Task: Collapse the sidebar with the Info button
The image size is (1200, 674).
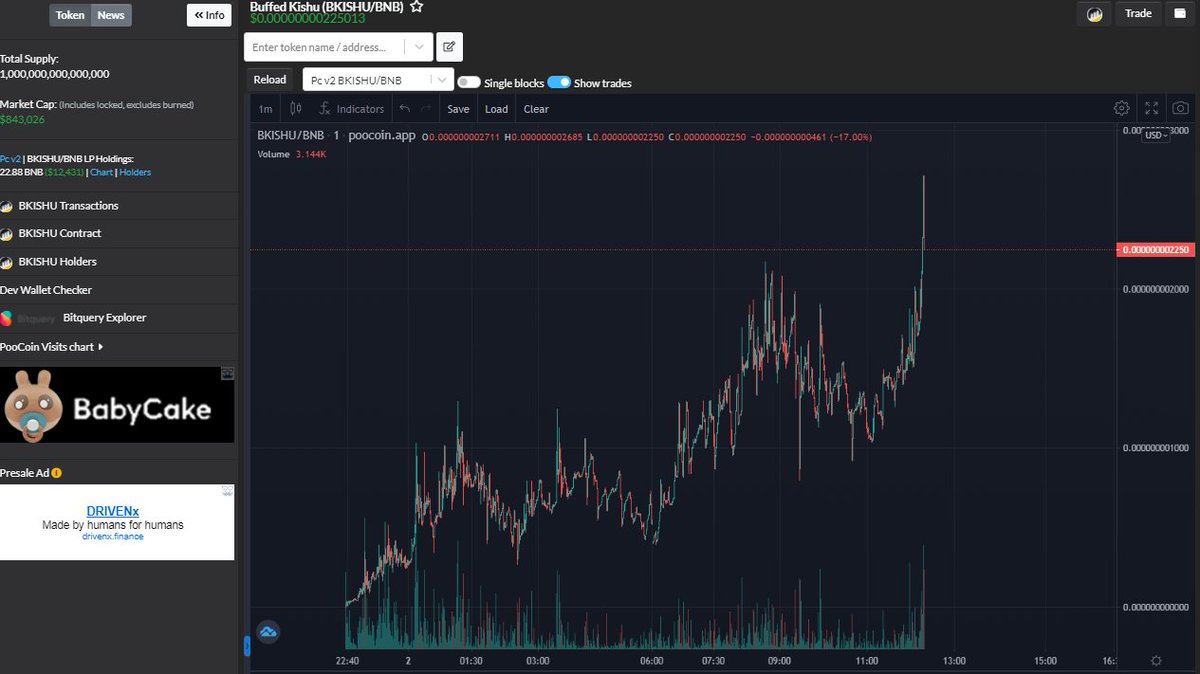Action: pos(209,15)
